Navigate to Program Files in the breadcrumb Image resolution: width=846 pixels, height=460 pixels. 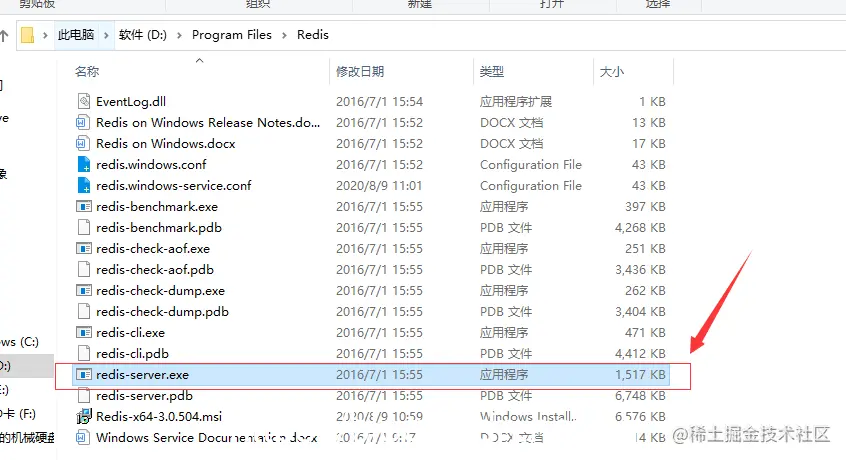click(x=232, y=35)
